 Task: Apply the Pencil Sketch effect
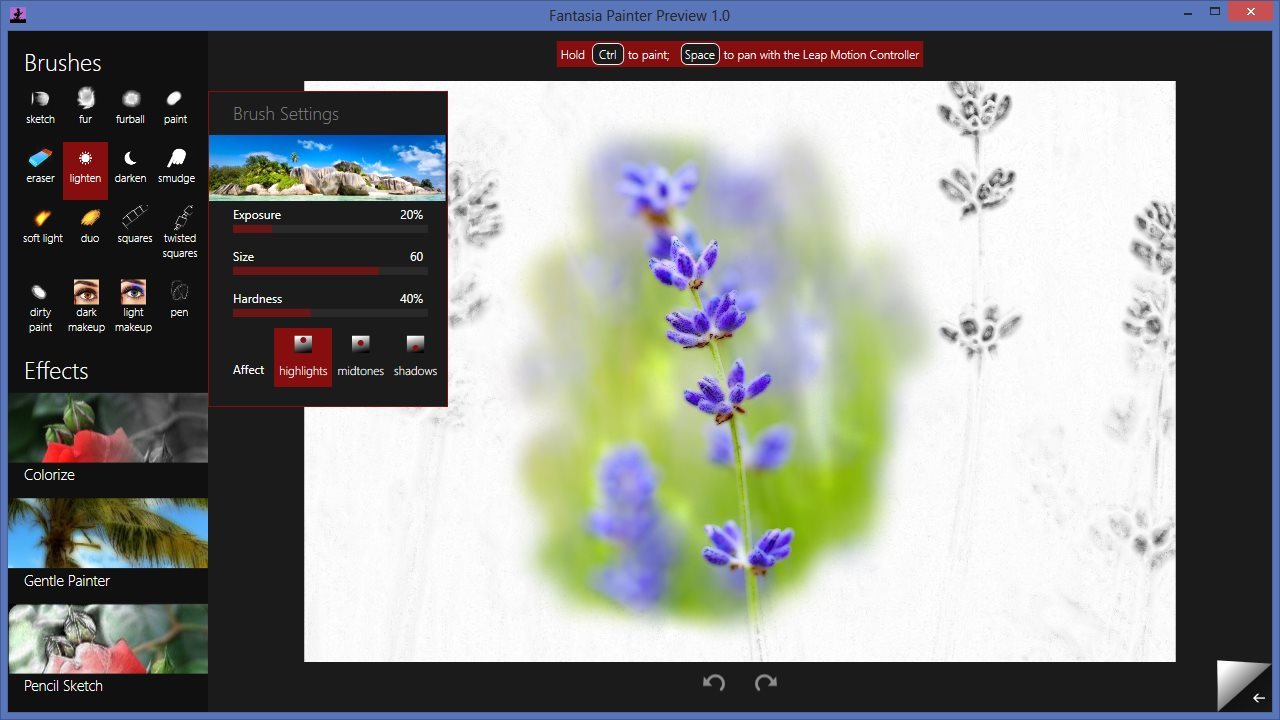(108, 651)
